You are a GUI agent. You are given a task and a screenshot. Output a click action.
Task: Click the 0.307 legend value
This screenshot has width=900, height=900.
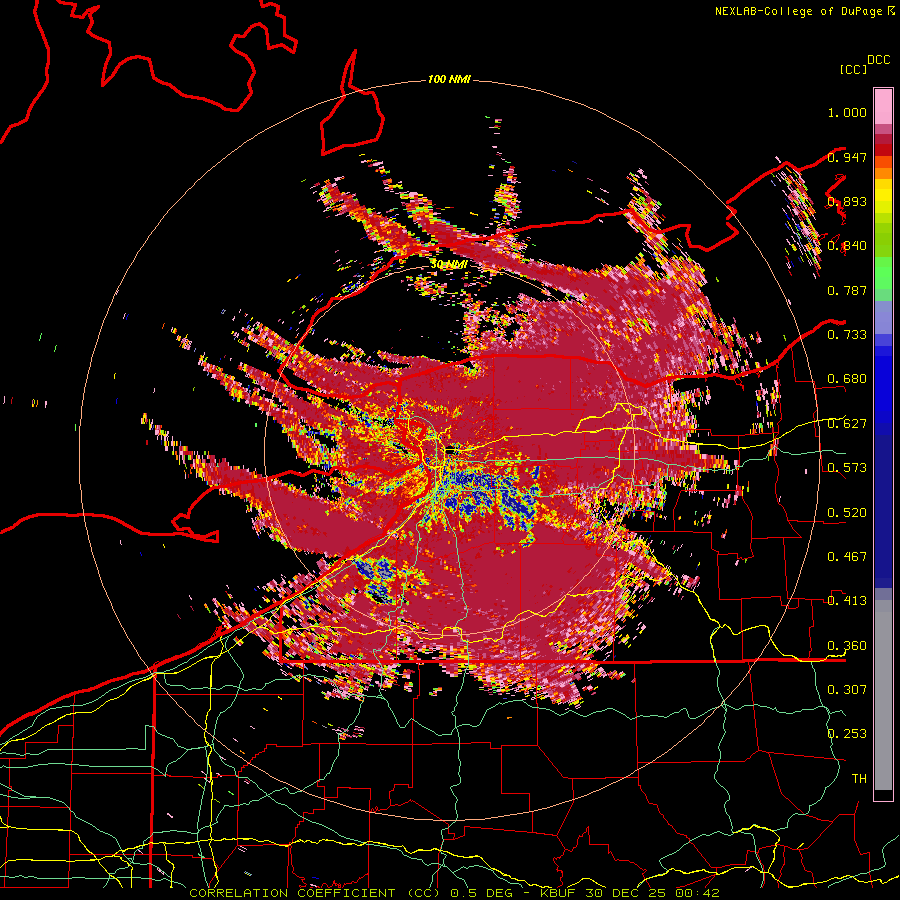[x=847, y=690]
